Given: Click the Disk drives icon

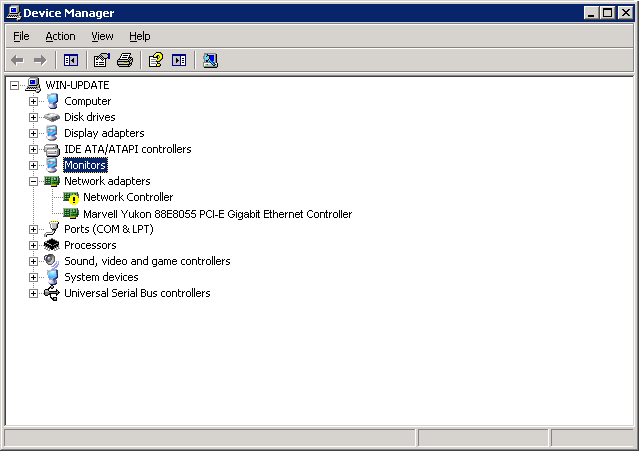Looking at the screenshot, I should coord(52,117).
